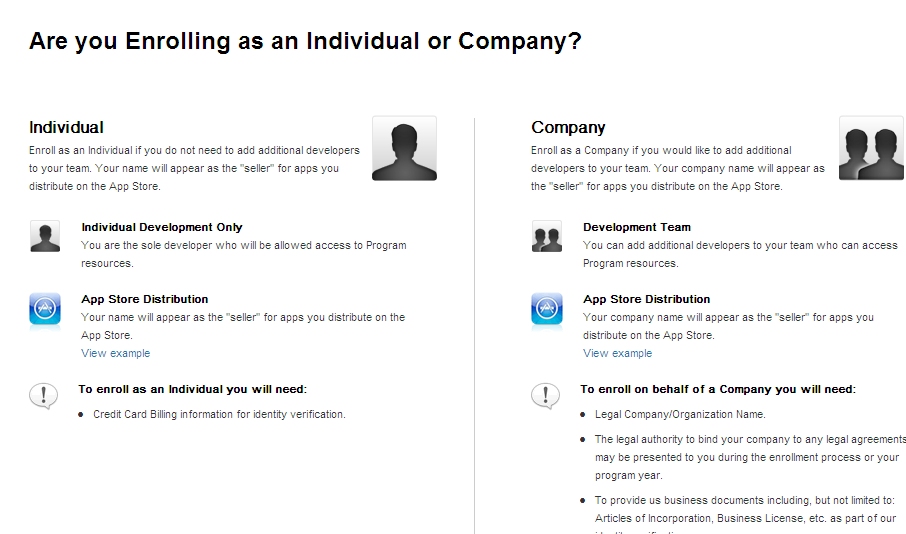Click To enroll as an Individual heading
The image size is (906, 534).
tap(192, 390)
